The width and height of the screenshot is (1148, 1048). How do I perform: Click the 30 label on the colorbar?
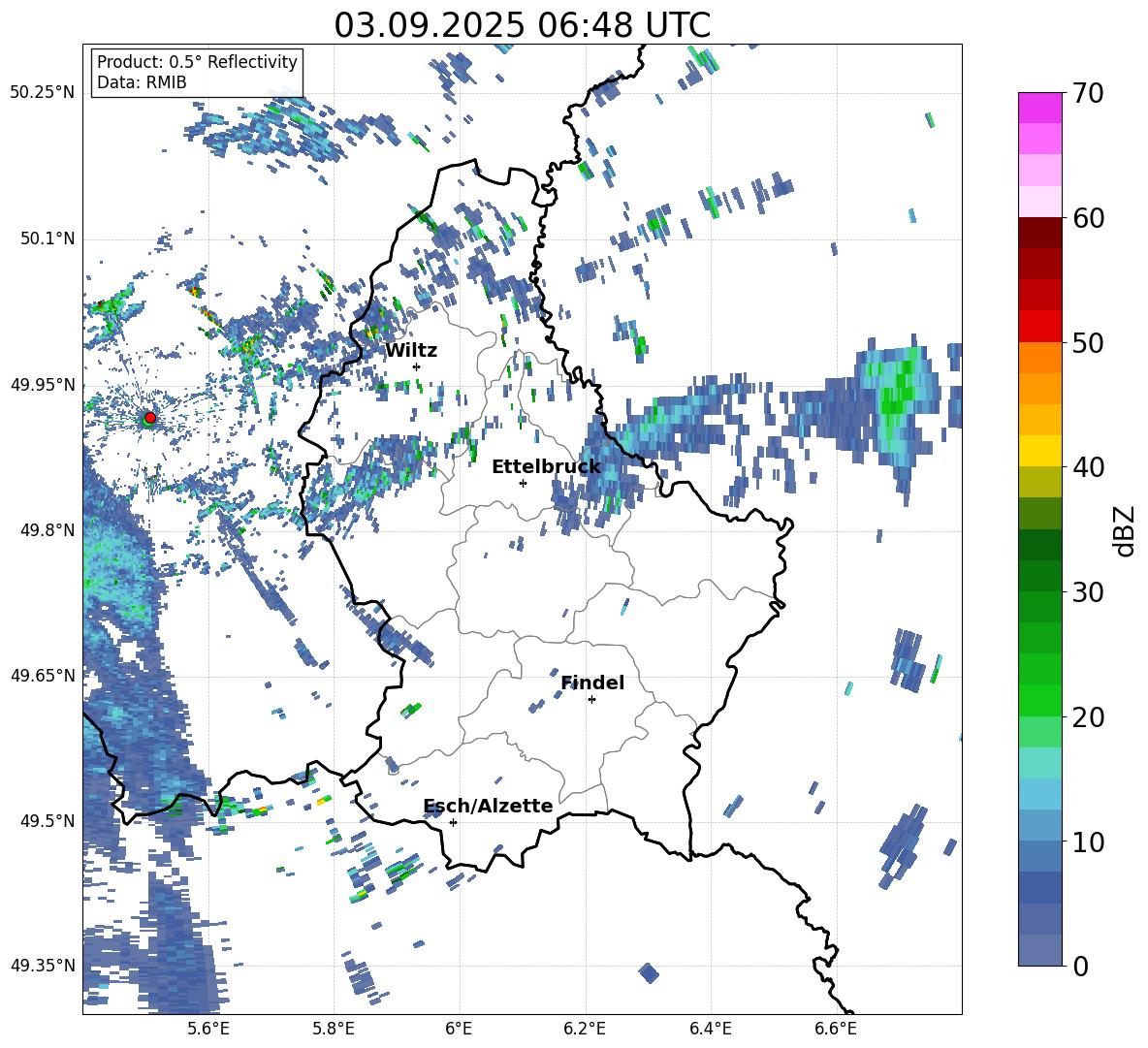coord(1089,591)
